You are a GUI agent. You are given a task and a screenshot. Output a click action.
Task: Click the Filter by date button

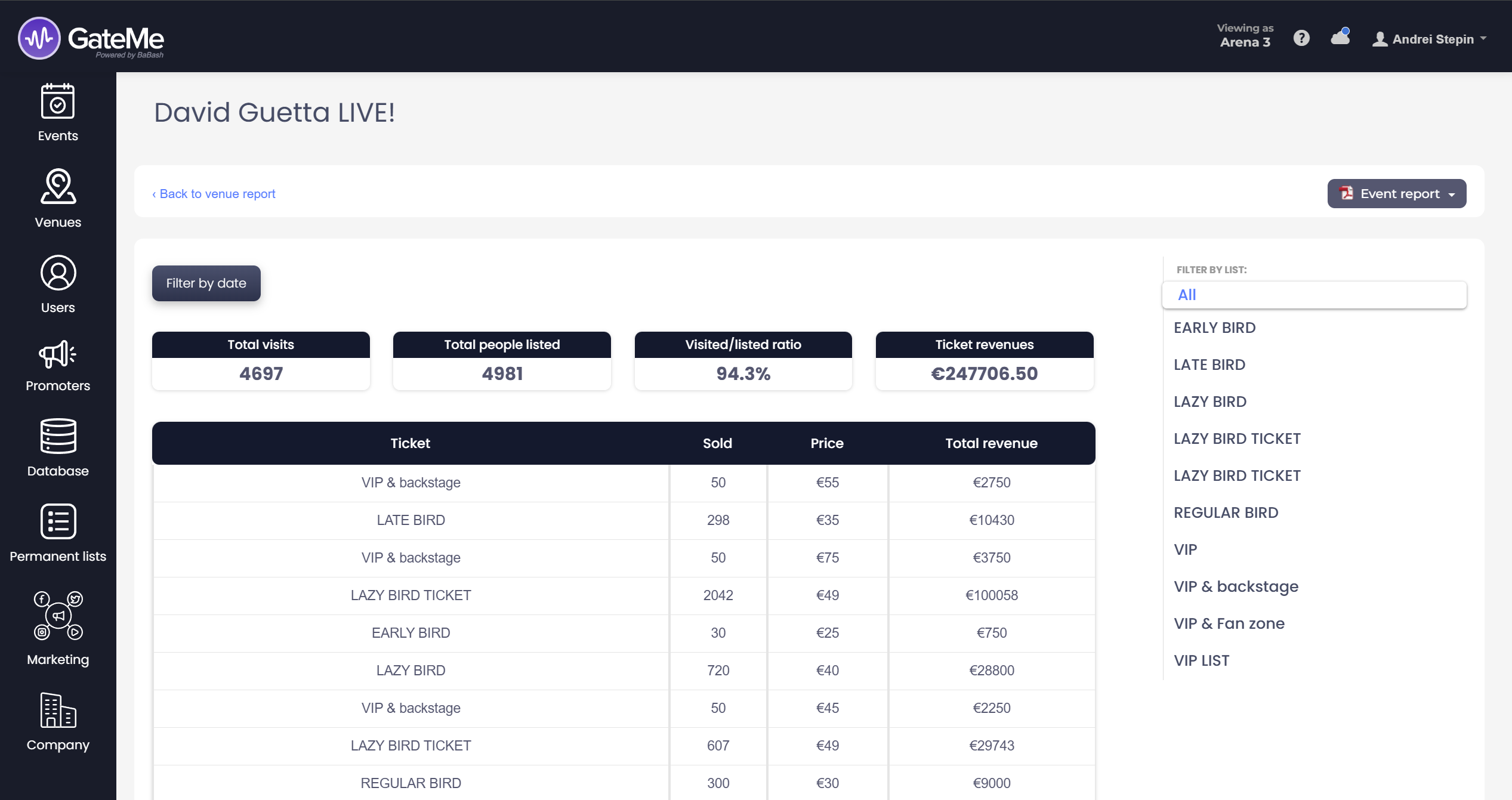pyautogui.click(x=206, y=283)
